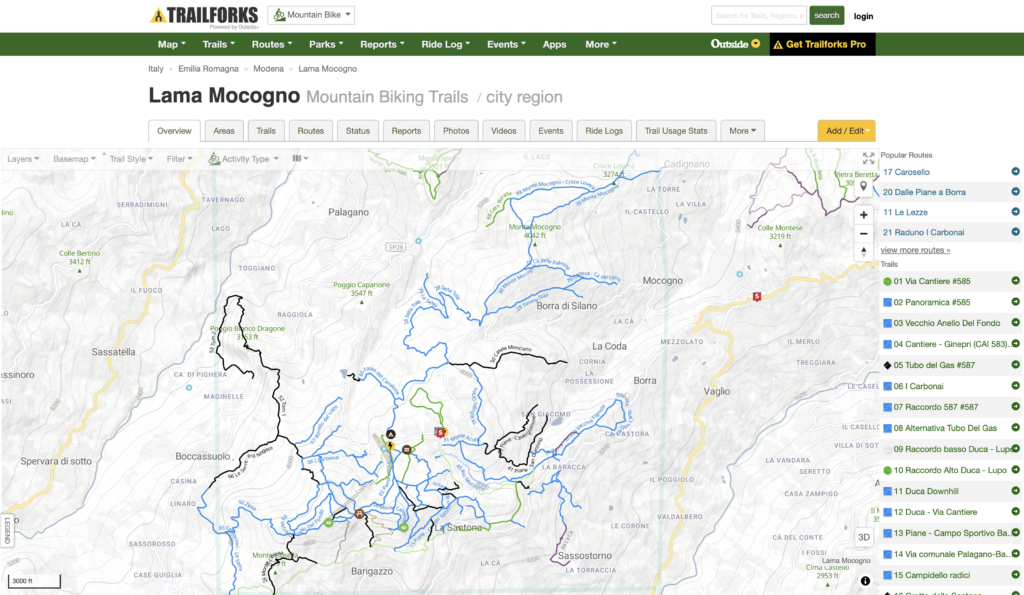Open the Mountain Bike activity dropdown

tap(312, 15)
